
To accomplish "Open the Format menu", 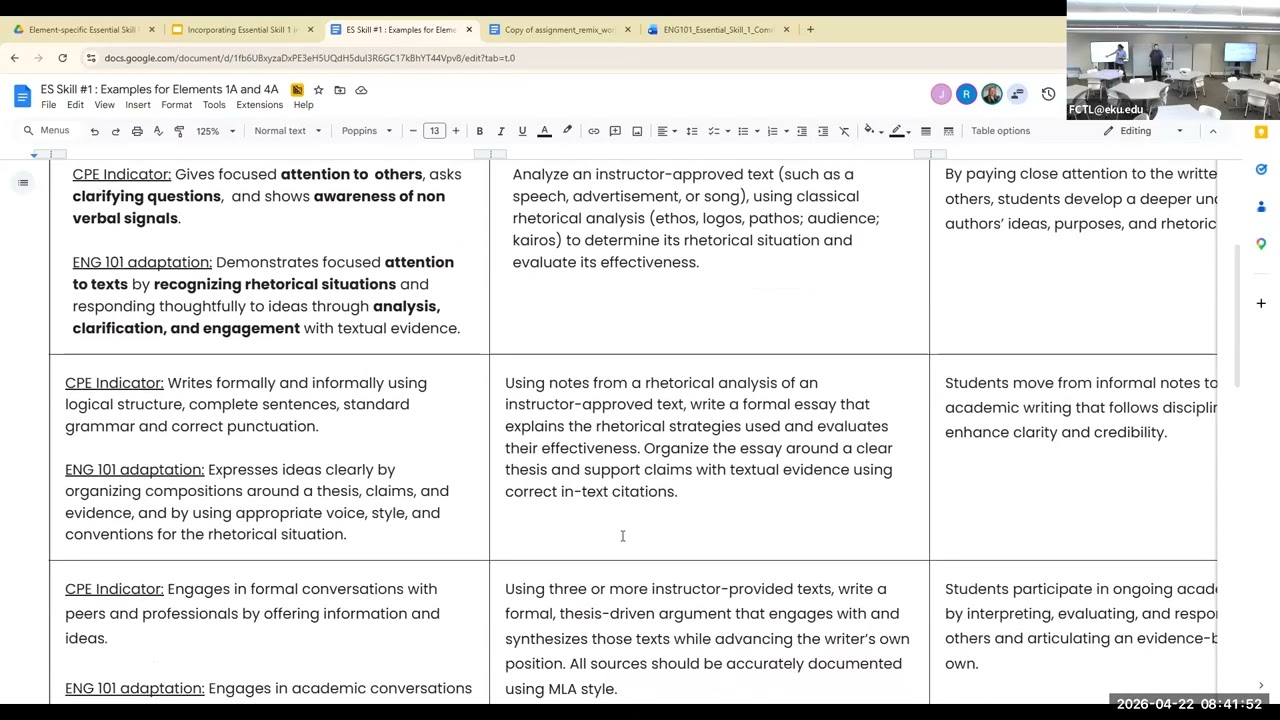I will pyautogui.click(x=176, y=105).
